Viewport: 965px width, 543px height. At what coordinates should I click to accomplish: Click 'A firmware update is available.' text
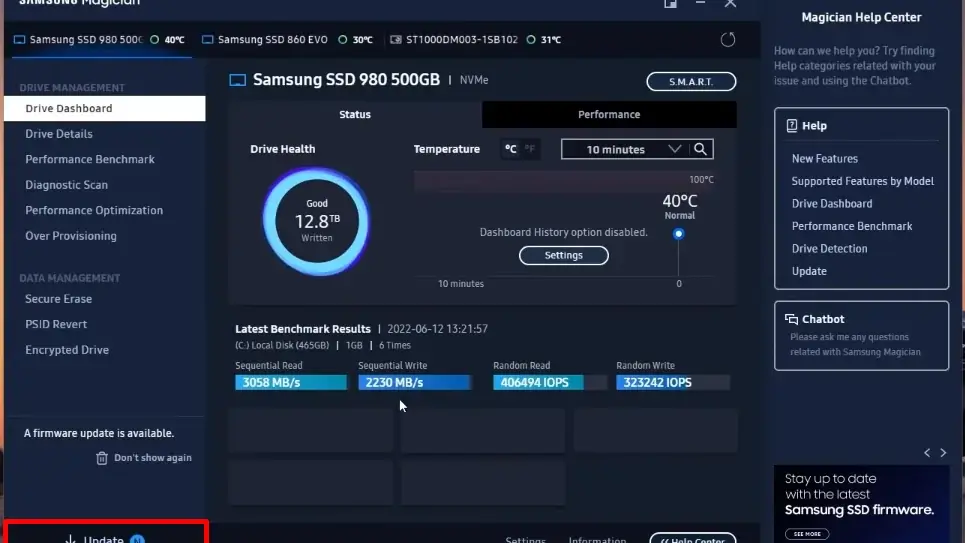99,433
